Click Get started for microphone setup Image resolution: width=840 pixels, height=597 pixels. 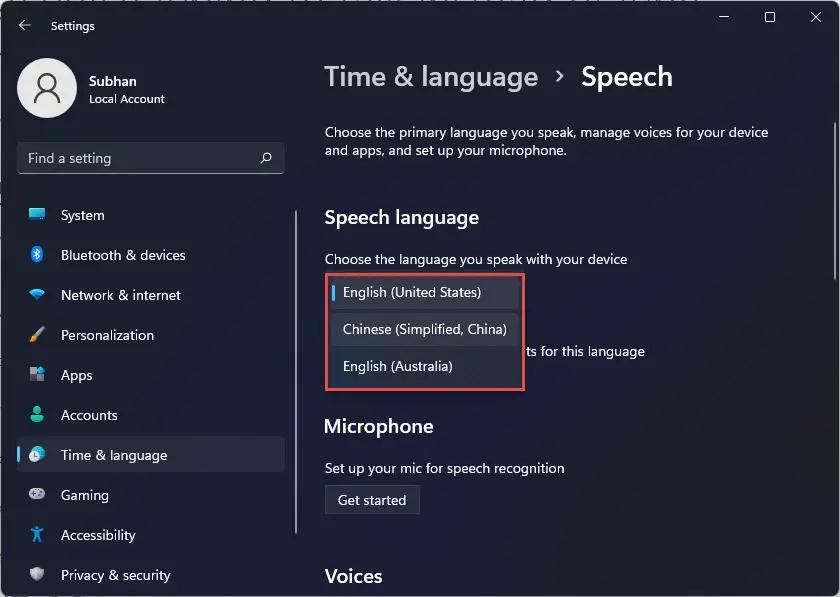point(372,499)
